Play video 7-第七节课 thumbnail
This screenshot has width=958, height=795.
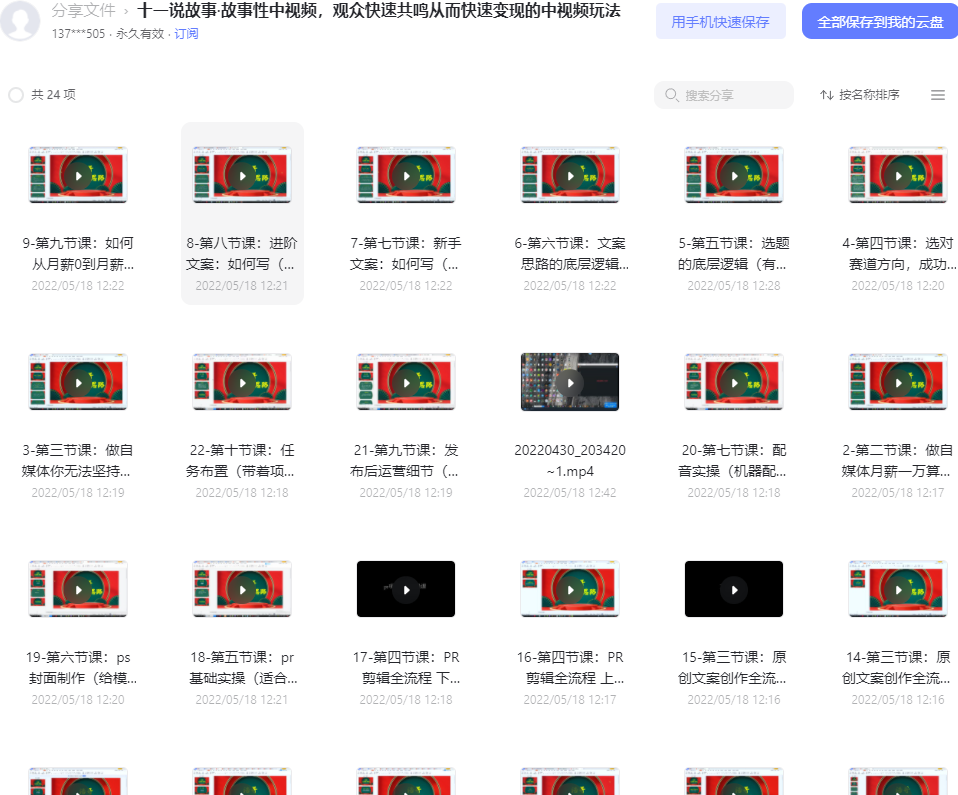click(x=406, y=175)
